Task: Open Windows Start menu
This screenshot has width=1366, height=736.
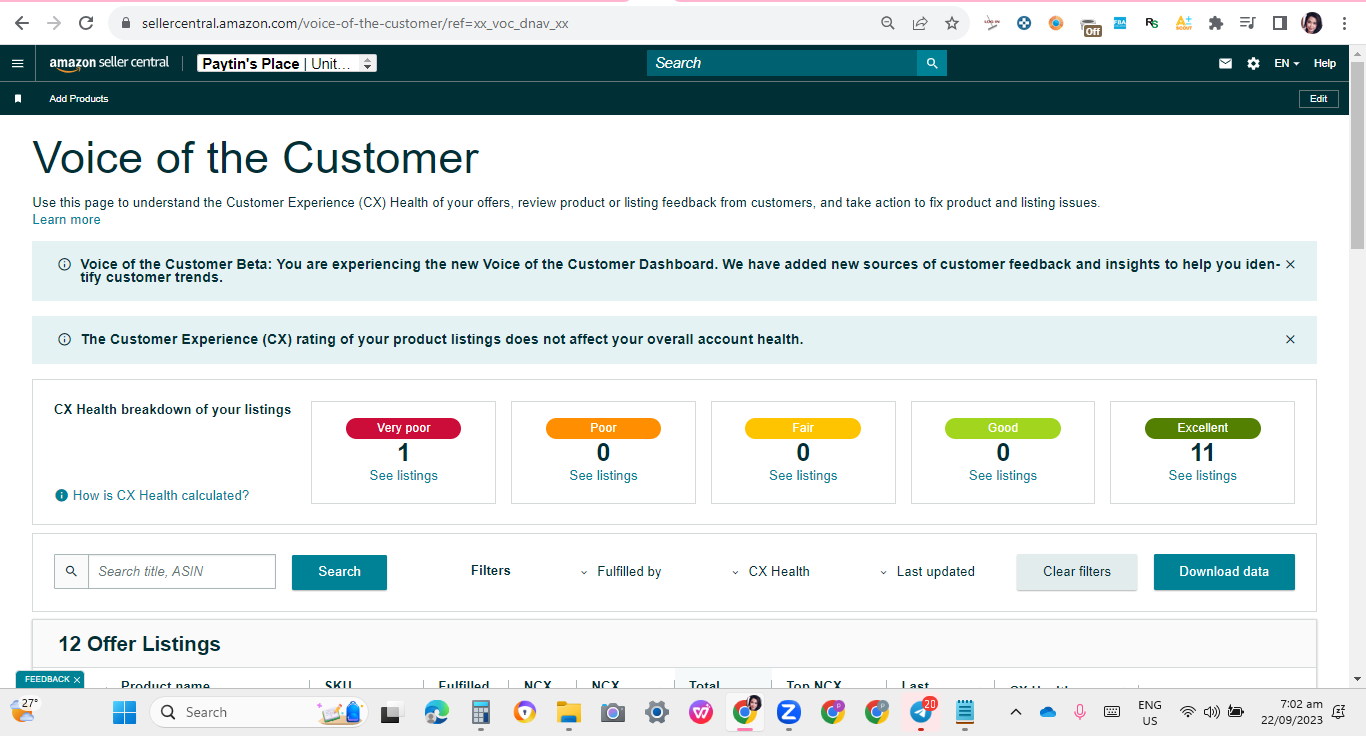Action: pyautogui.click(x=124, y=712)
